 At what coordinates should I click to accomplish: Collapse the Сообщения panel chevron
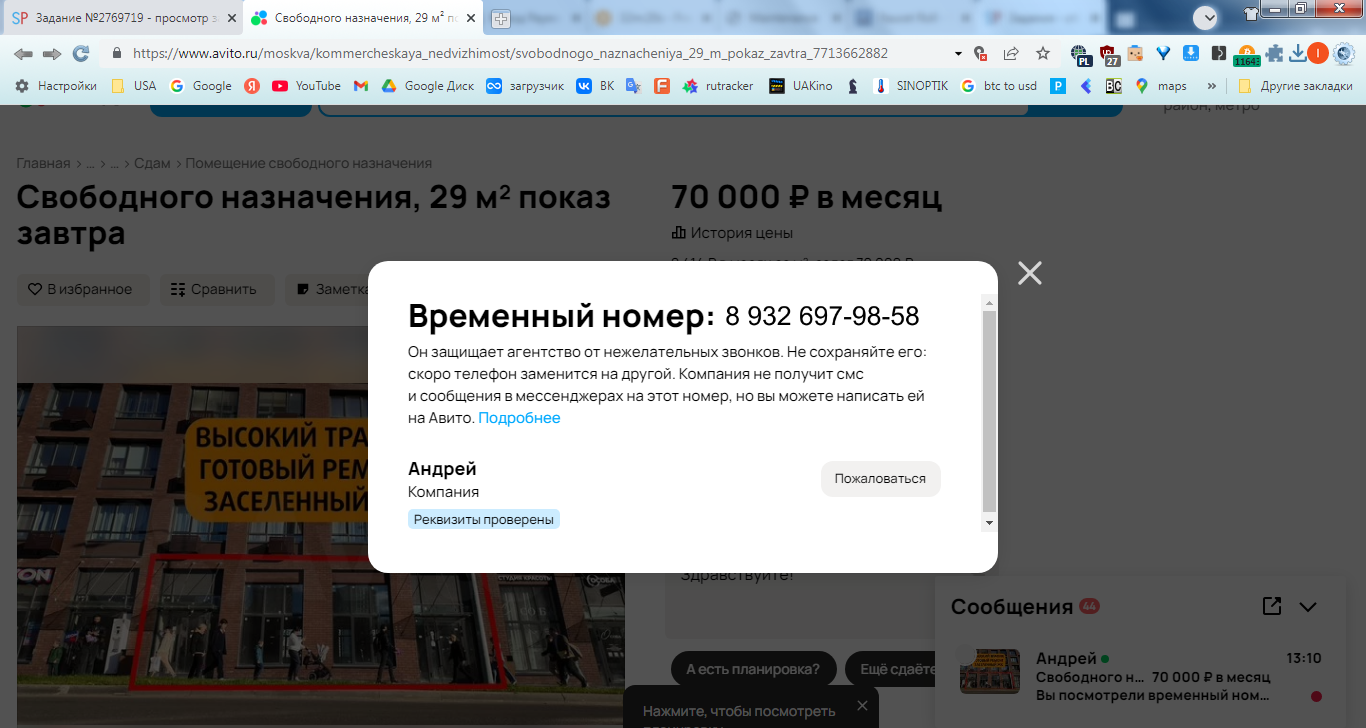click(1308, 606)
